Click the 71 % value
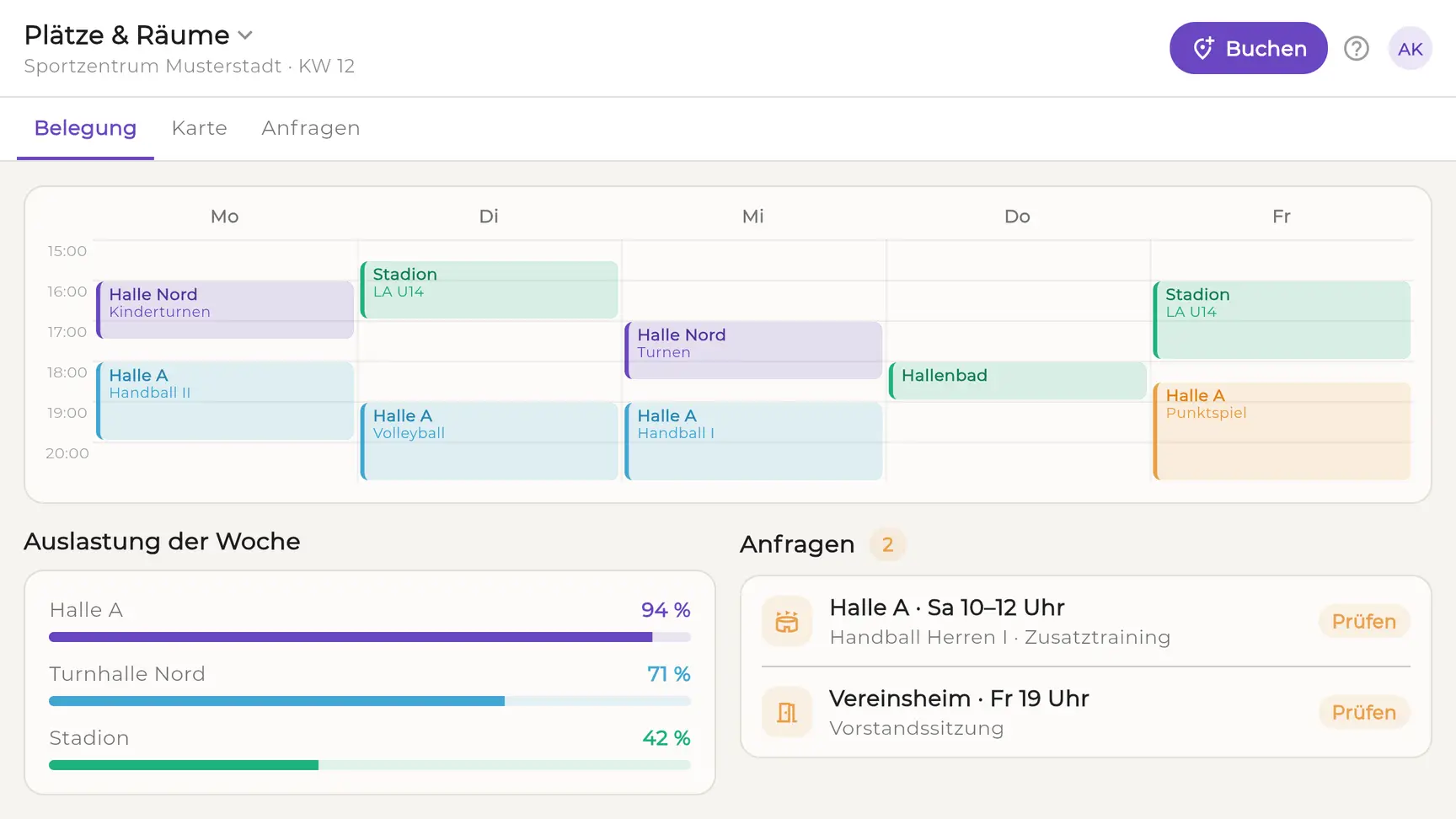 [669, 674]
